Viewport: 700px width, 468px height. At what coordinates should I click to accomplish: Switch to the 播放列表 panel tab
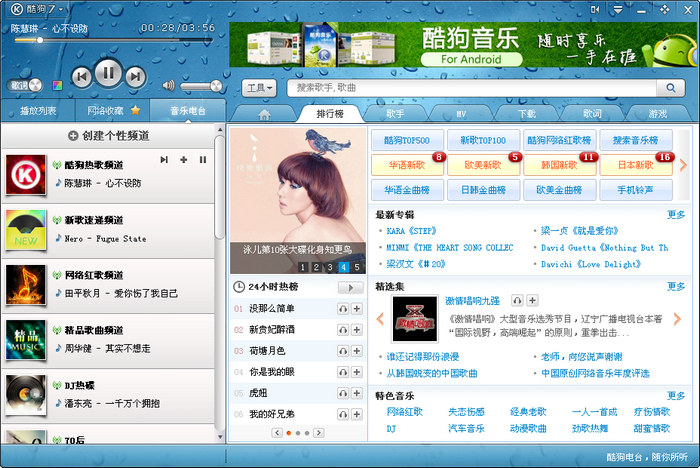[38, 111]
